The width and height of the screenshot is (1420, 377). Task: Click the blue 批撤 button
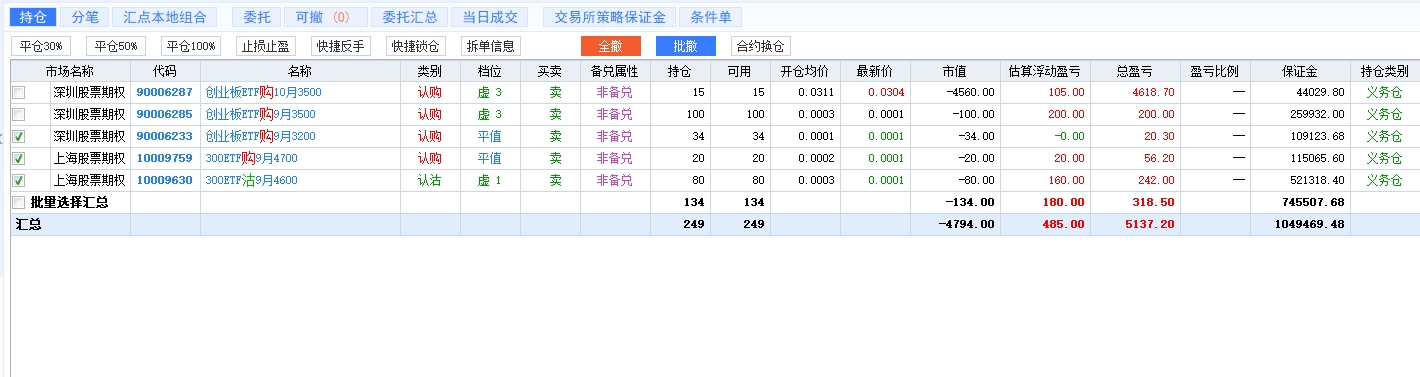coord(685,46)
